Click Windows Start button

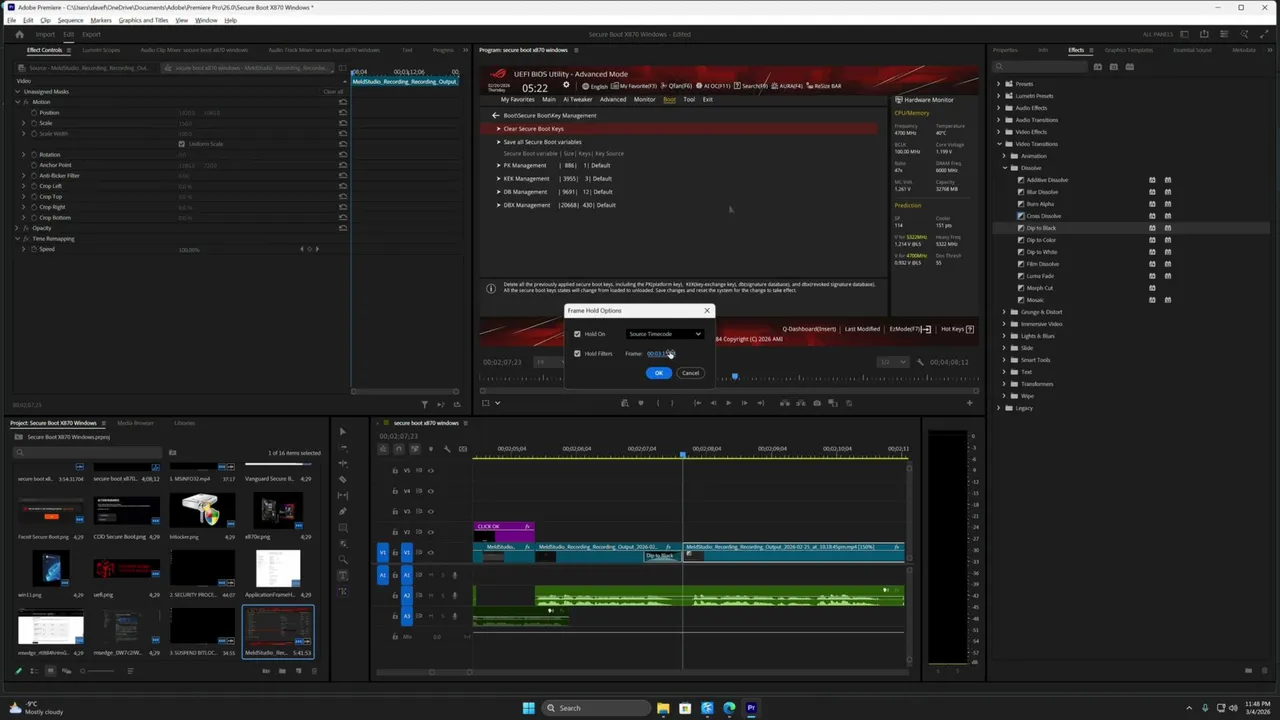pos(528,708)
